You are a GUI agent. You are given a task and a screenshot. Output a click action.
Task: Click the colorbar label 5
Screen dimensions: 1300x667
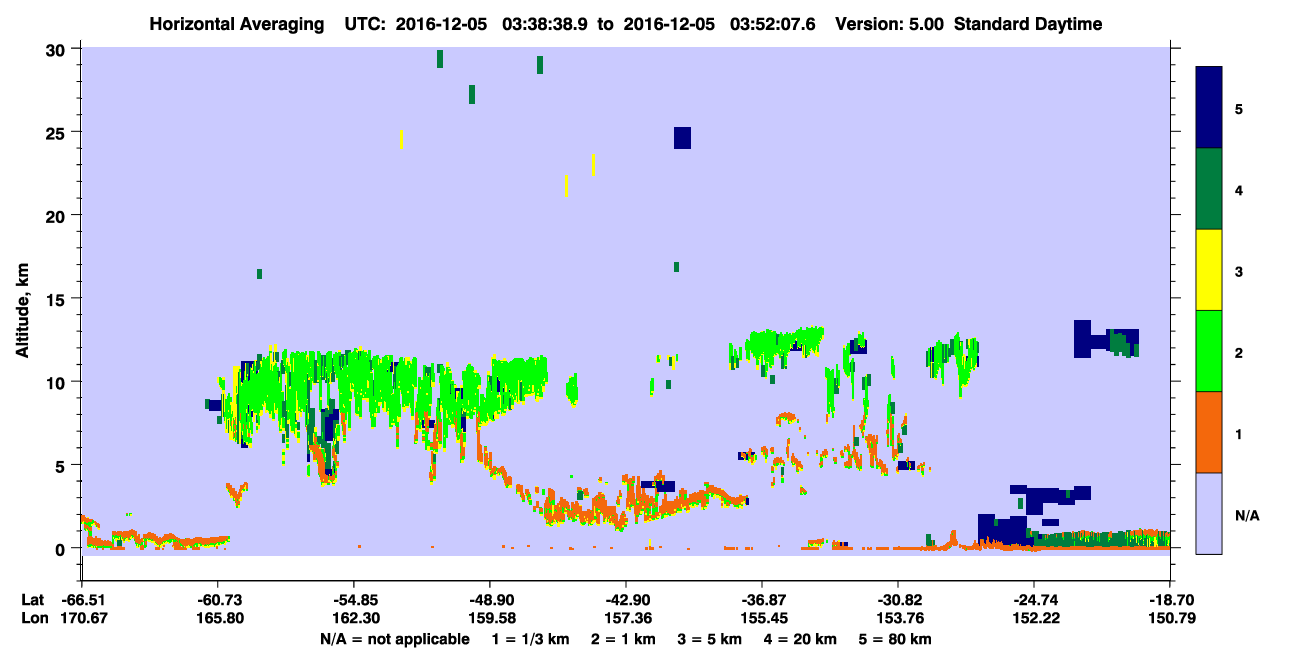[1239, 109]
